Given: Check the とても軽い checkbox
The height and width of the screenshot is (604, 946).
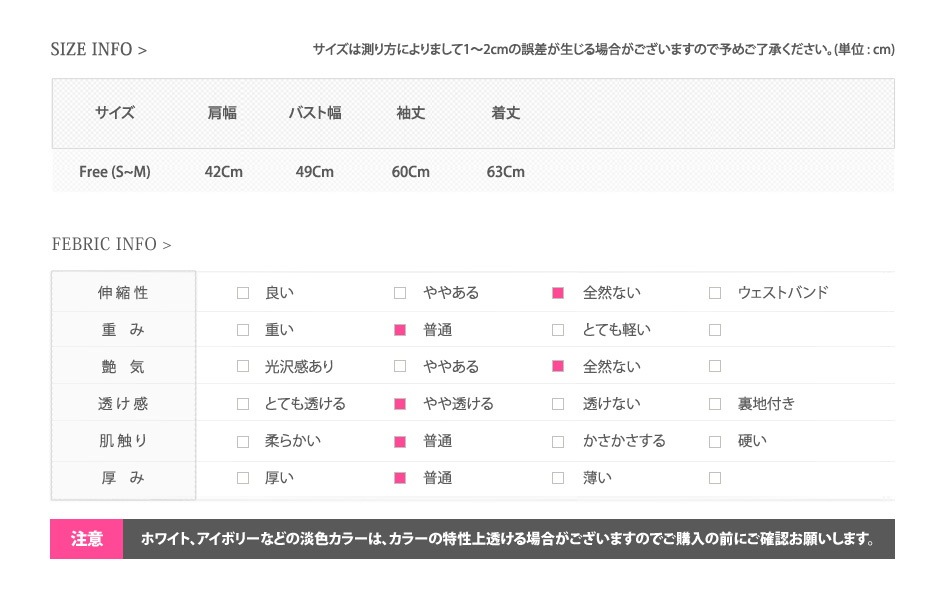Looking at the screenshot, I should tap(558, 330).
